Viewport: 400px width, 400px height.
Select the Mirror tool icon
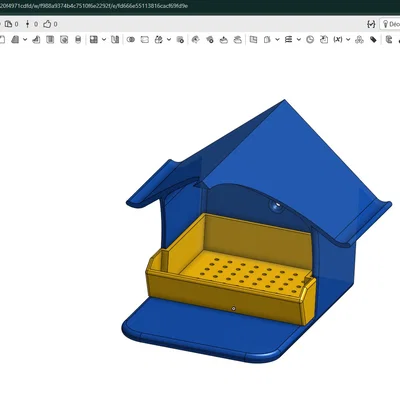[x=115, y=40]
